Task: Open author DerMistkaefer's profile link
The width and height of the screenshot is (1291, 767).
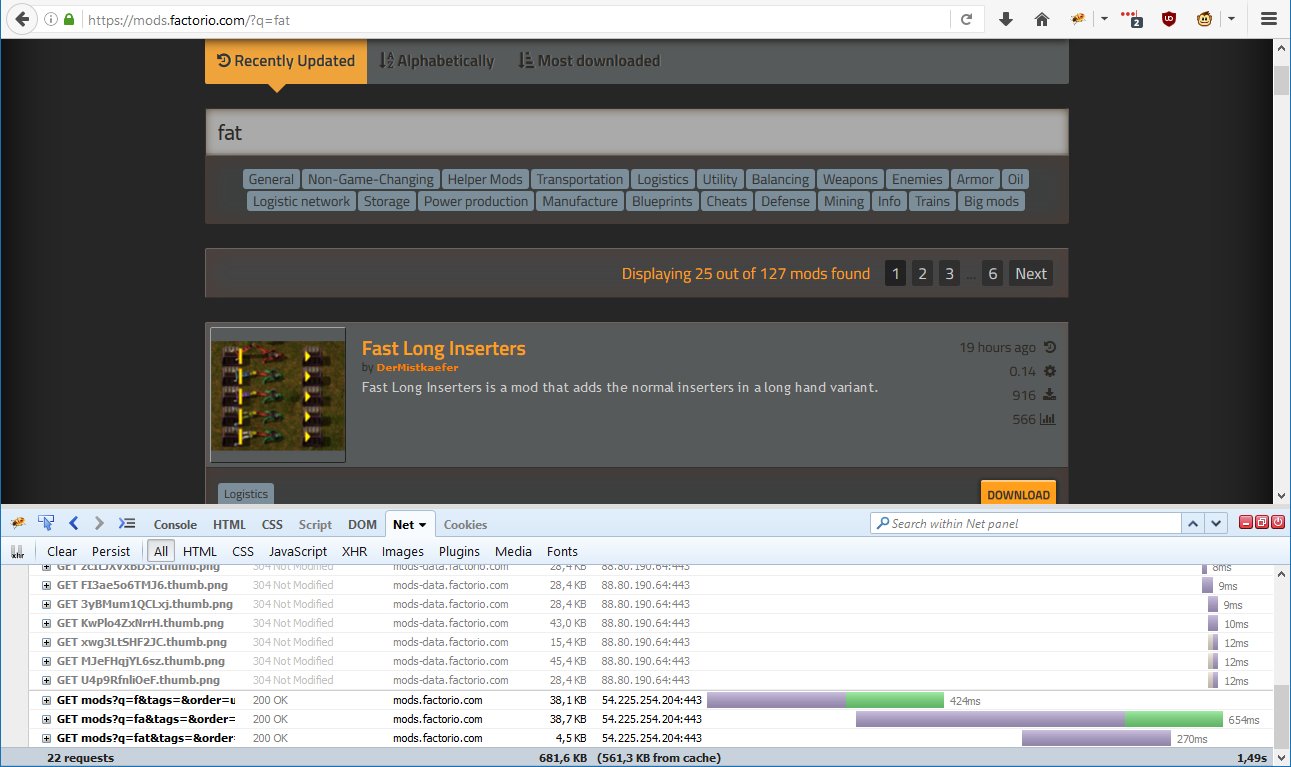Action: click(417, 368)
